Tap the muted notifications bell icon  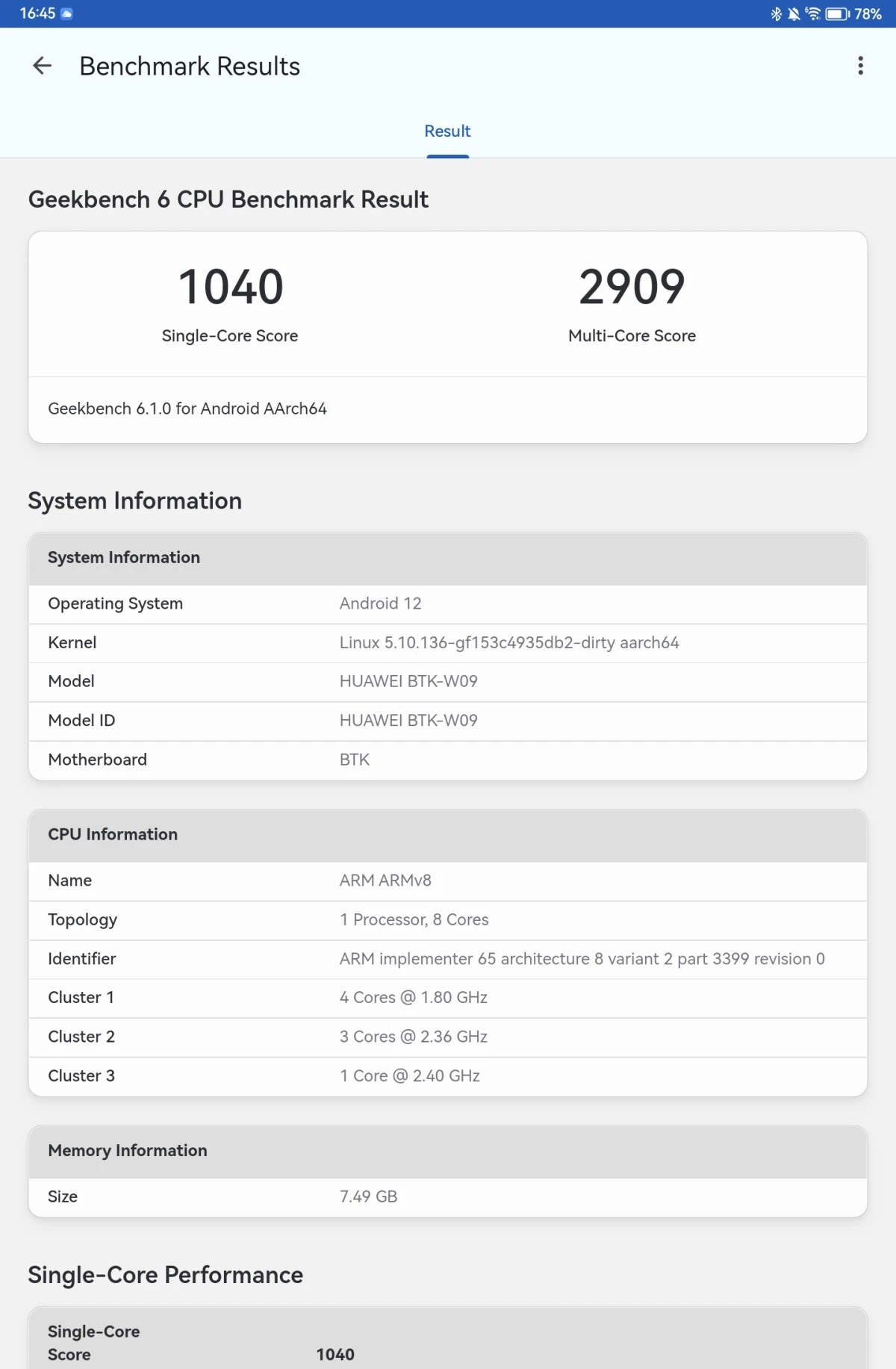tap(794, 13)
